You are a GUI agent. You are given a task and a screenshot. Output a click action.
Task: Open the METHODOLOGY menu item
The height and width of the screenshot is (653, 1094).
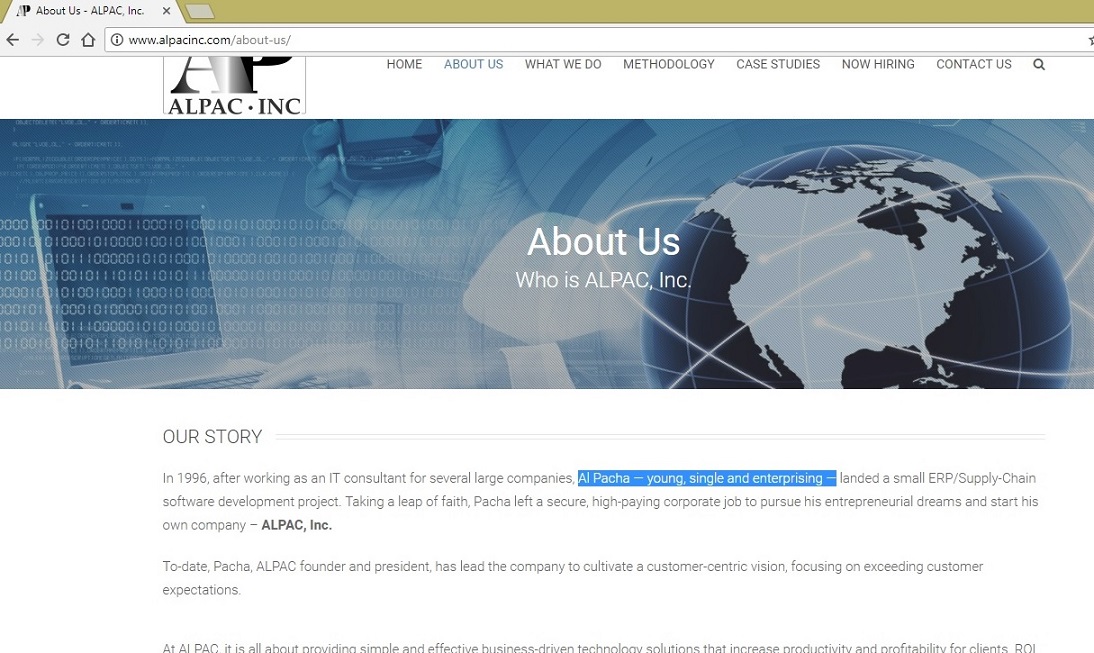[669, 64]
